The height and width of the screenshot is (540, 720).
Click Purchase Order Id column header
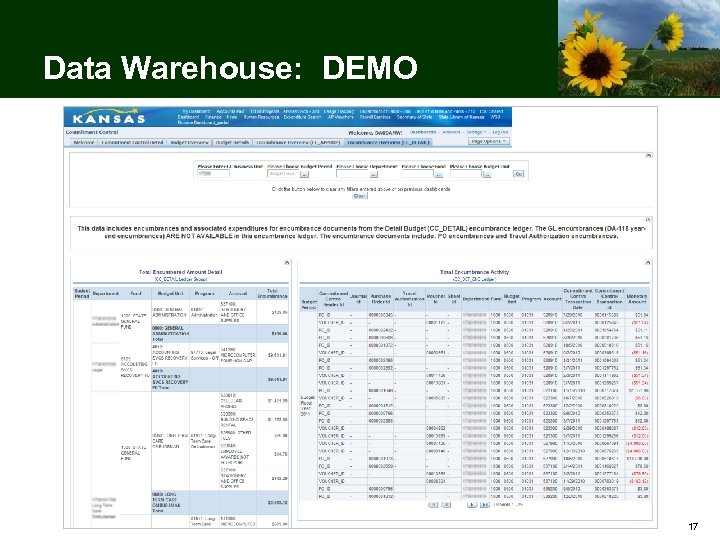click(x=381, y=299)
